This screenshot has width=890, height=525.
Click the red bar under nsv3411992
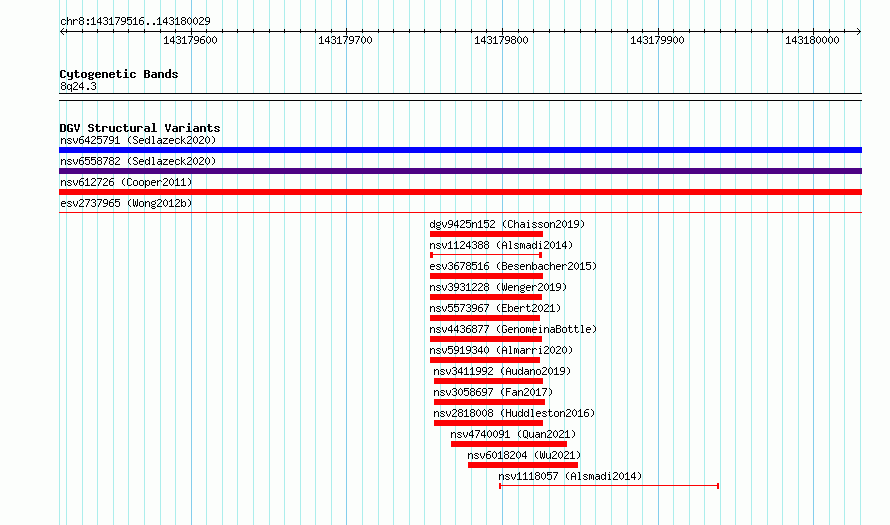pos(488,381)
